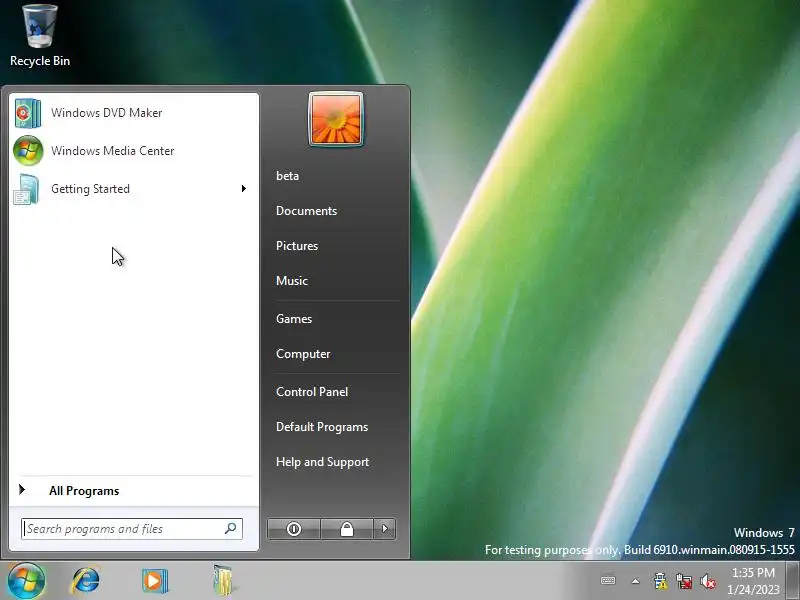Launch Internet Explorer from taskbar
Image resolution: width=800 pixels, height=600 pixels.
tap(86, 581)
